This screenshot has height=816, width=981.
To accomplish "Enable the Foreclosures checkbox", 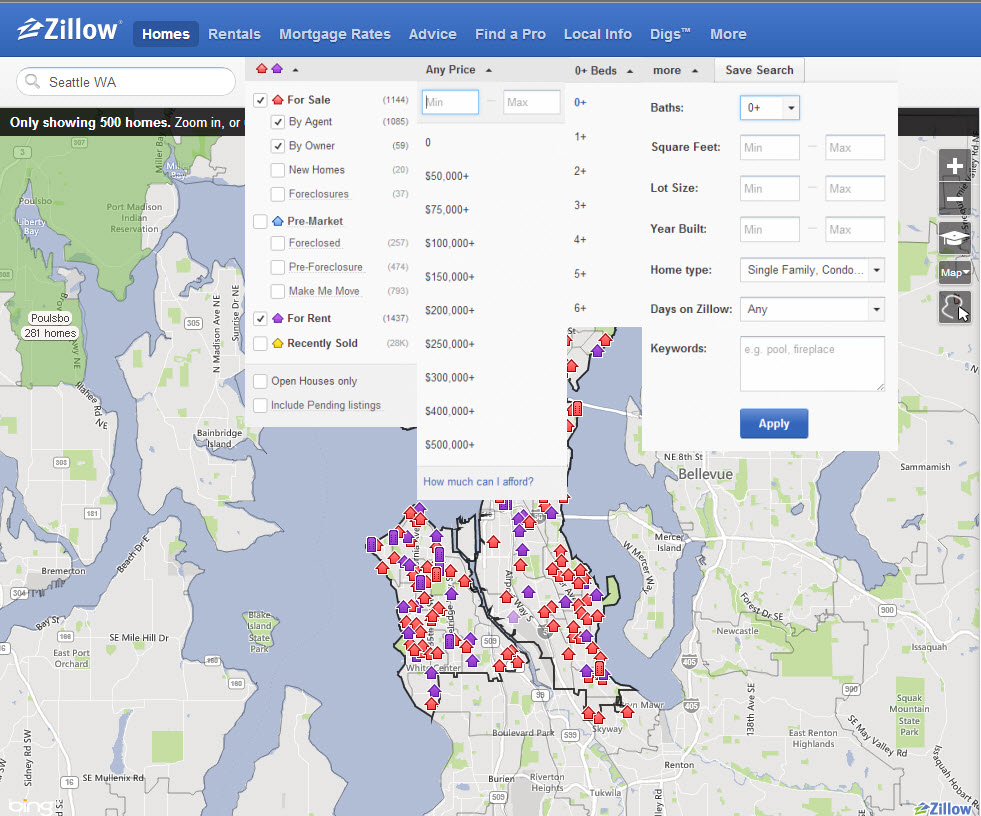I will click(278, 194).
